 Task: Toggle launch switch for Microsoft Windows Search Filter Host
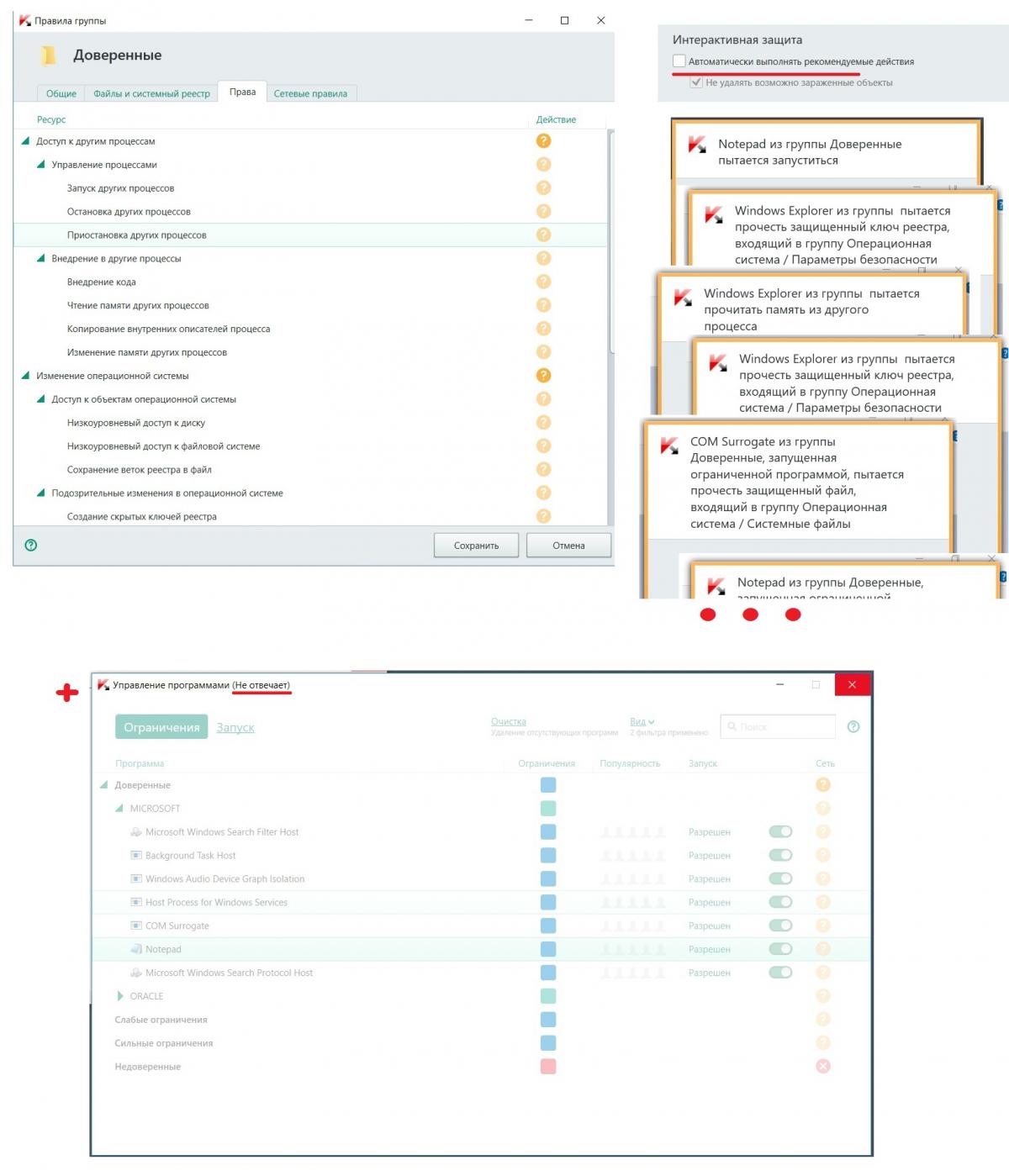(781, 832)
